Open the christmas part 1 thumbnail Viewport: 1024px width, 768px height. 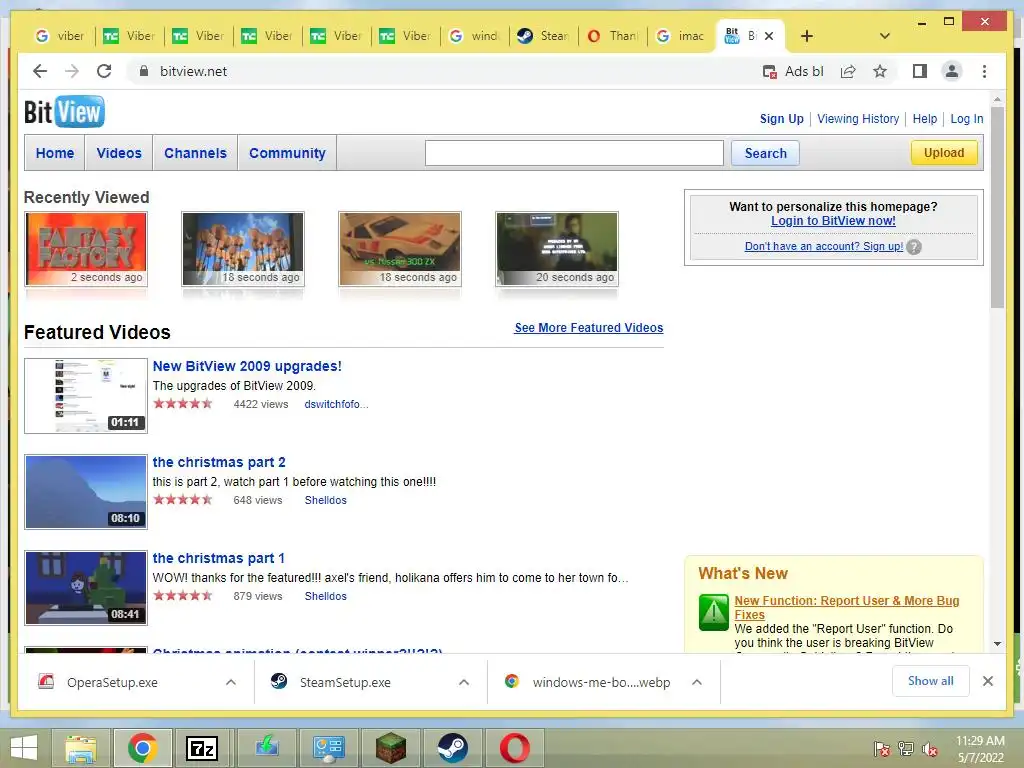[x=86, y=588]
